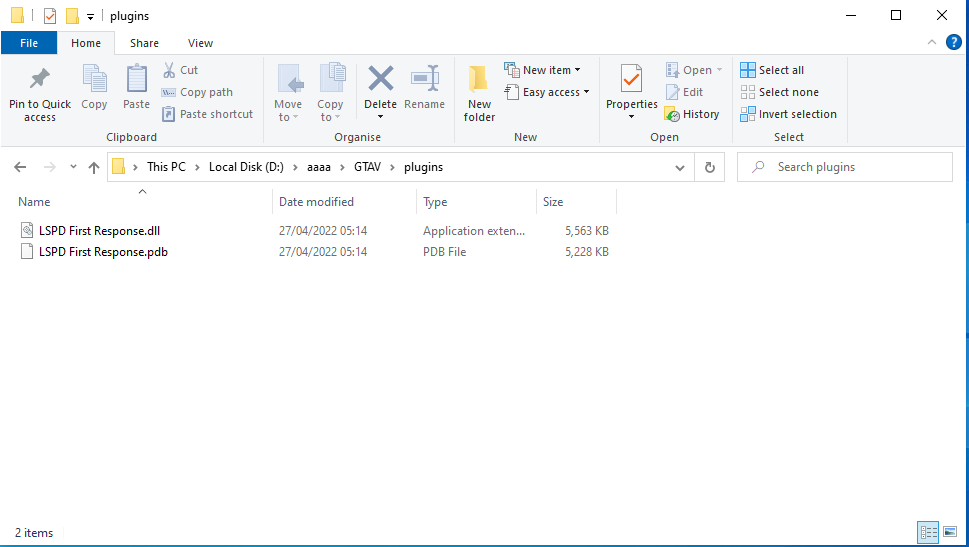
Task: Open the New item dropdown
Action: [x=543, y=70]
